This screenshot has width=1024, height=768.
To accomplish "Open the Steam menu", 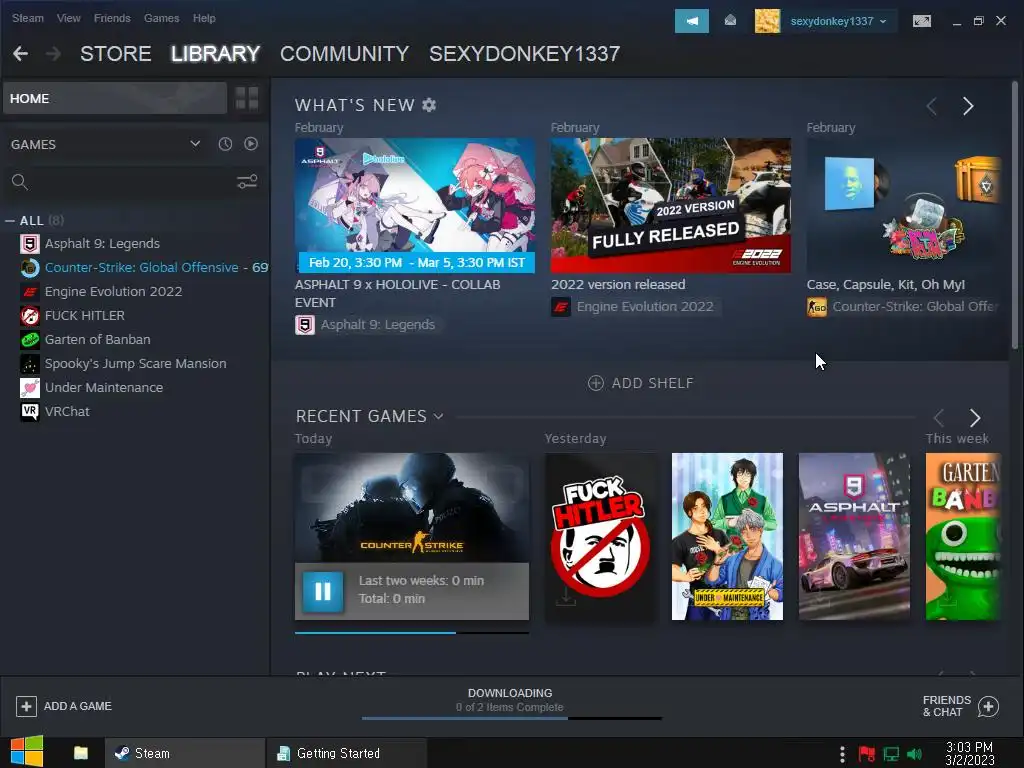I will pyautogui.click(x=28, y=18).
